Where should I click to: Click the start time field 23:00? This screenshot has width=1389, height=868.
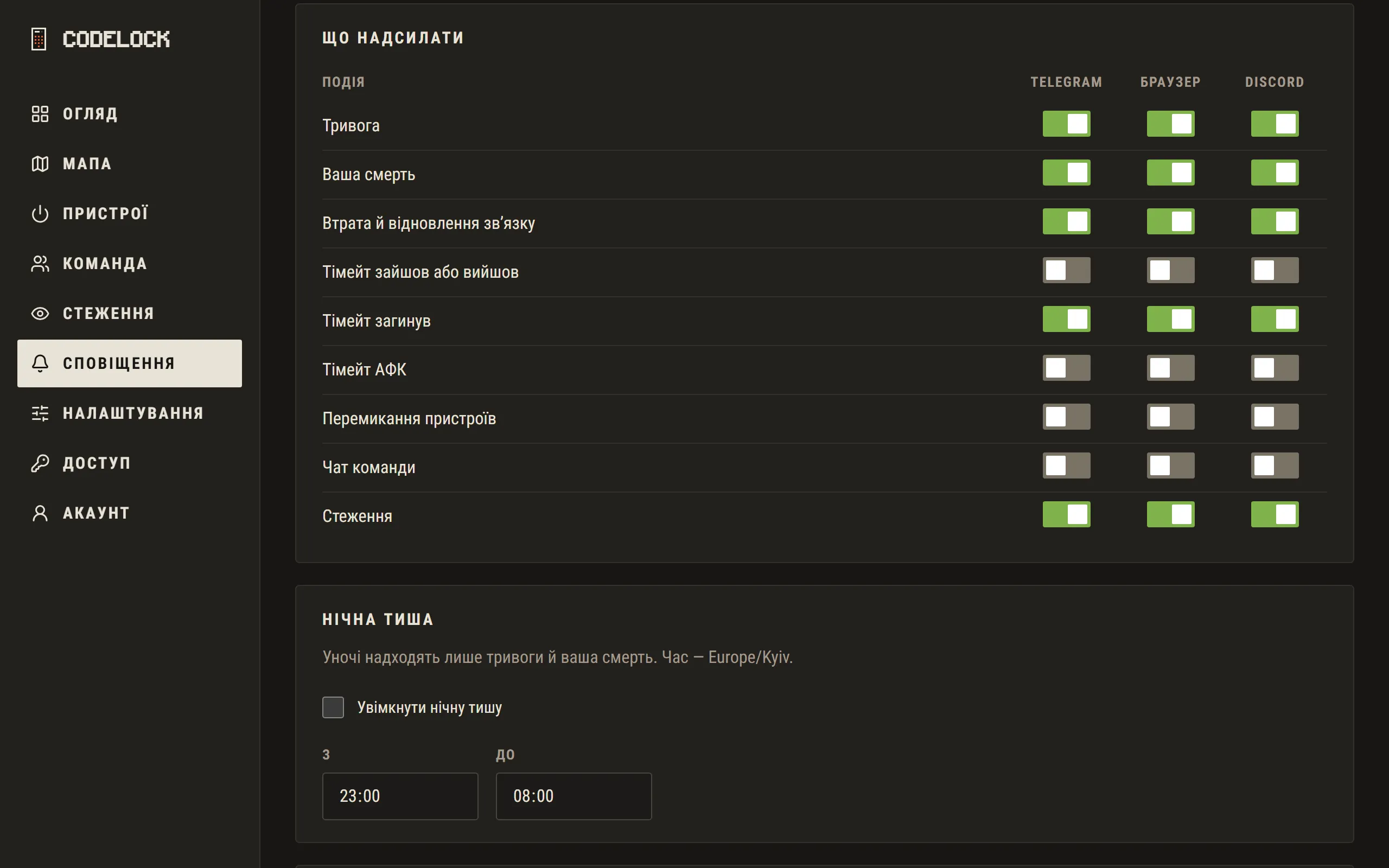pos(400,796)
